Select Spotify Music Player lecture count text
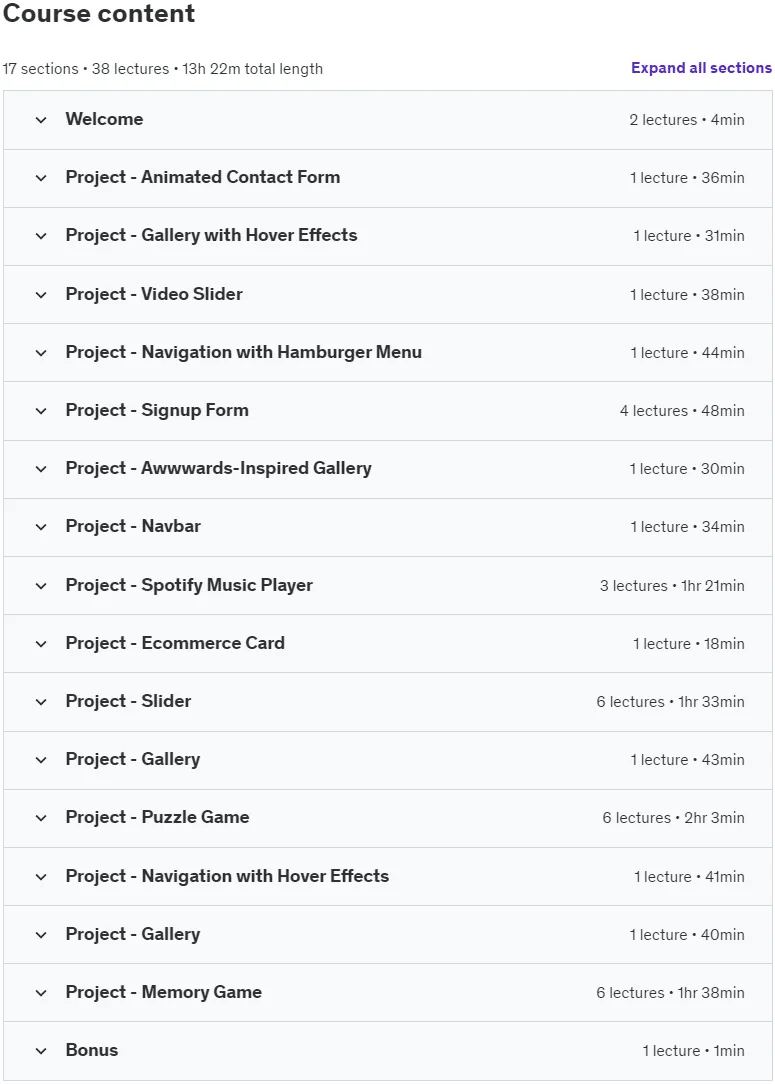 [633, 586]
